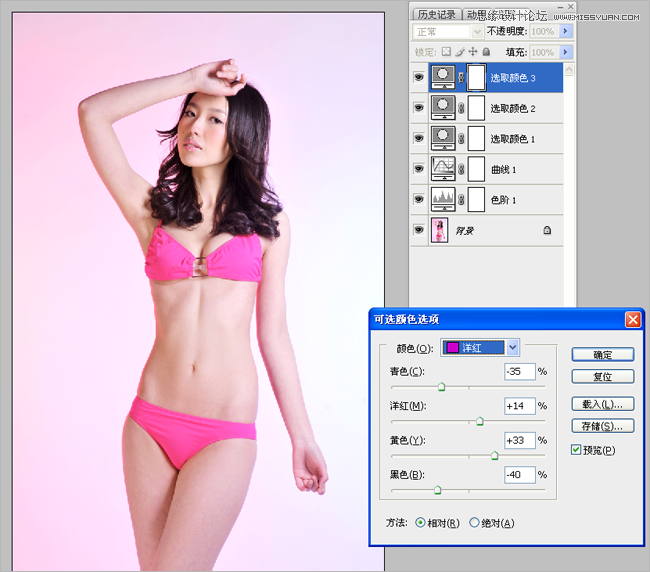
Task: Click the layer mask of 曲线 1
Action: pyautogui.click(x=476, y=169)
